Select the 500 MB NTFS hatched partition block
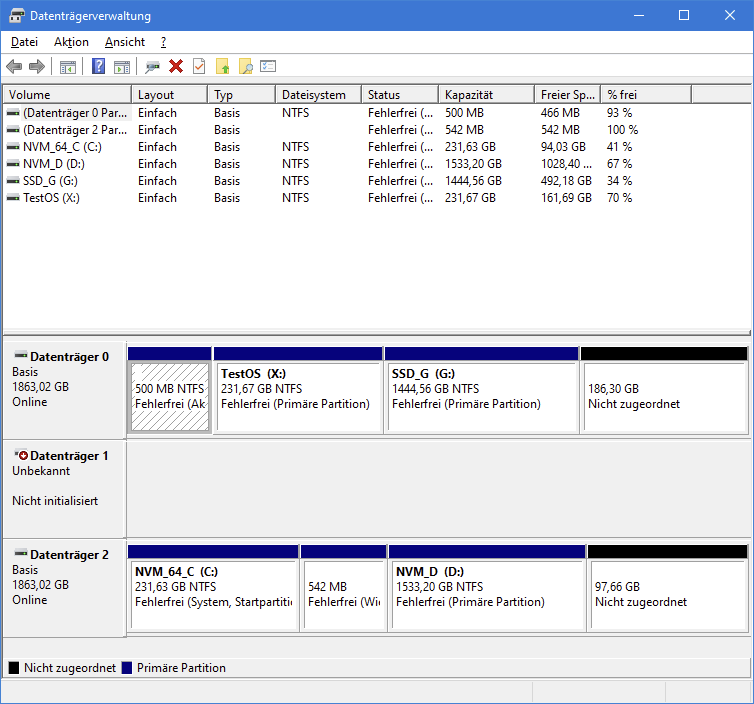This screenshot has height=704, width=754. pos(170,397)
